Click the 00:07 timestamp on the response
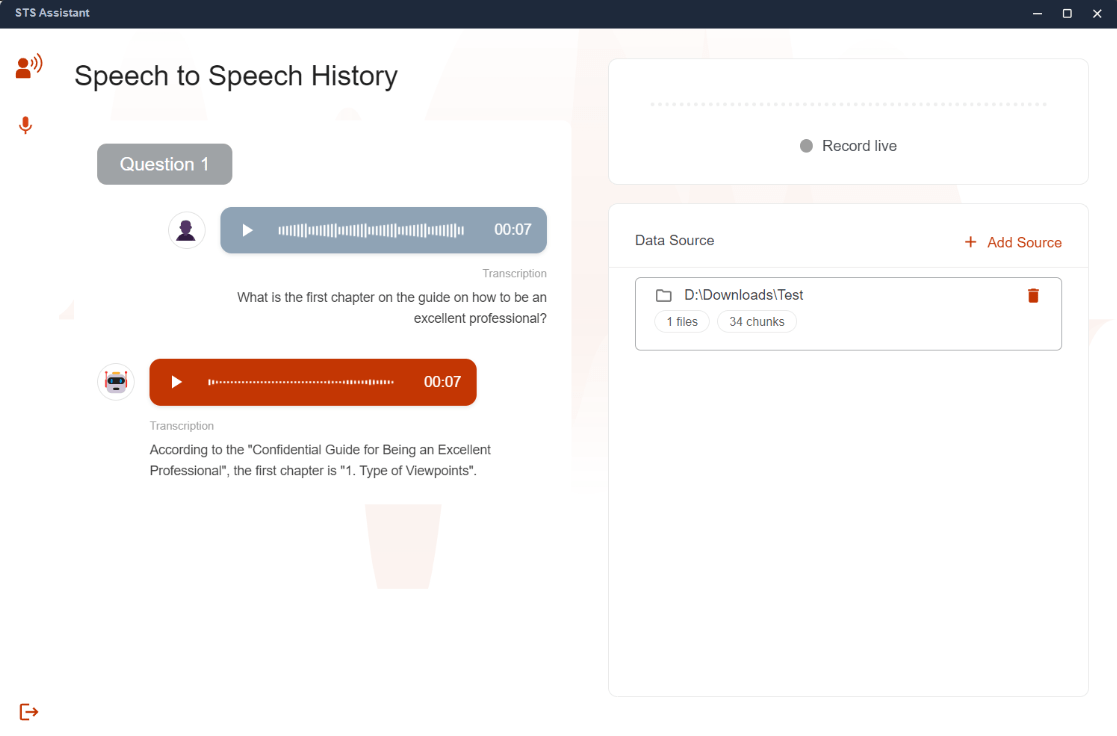Image resolution: width=1117 pixels, height=736 pixels. point(441,381)
